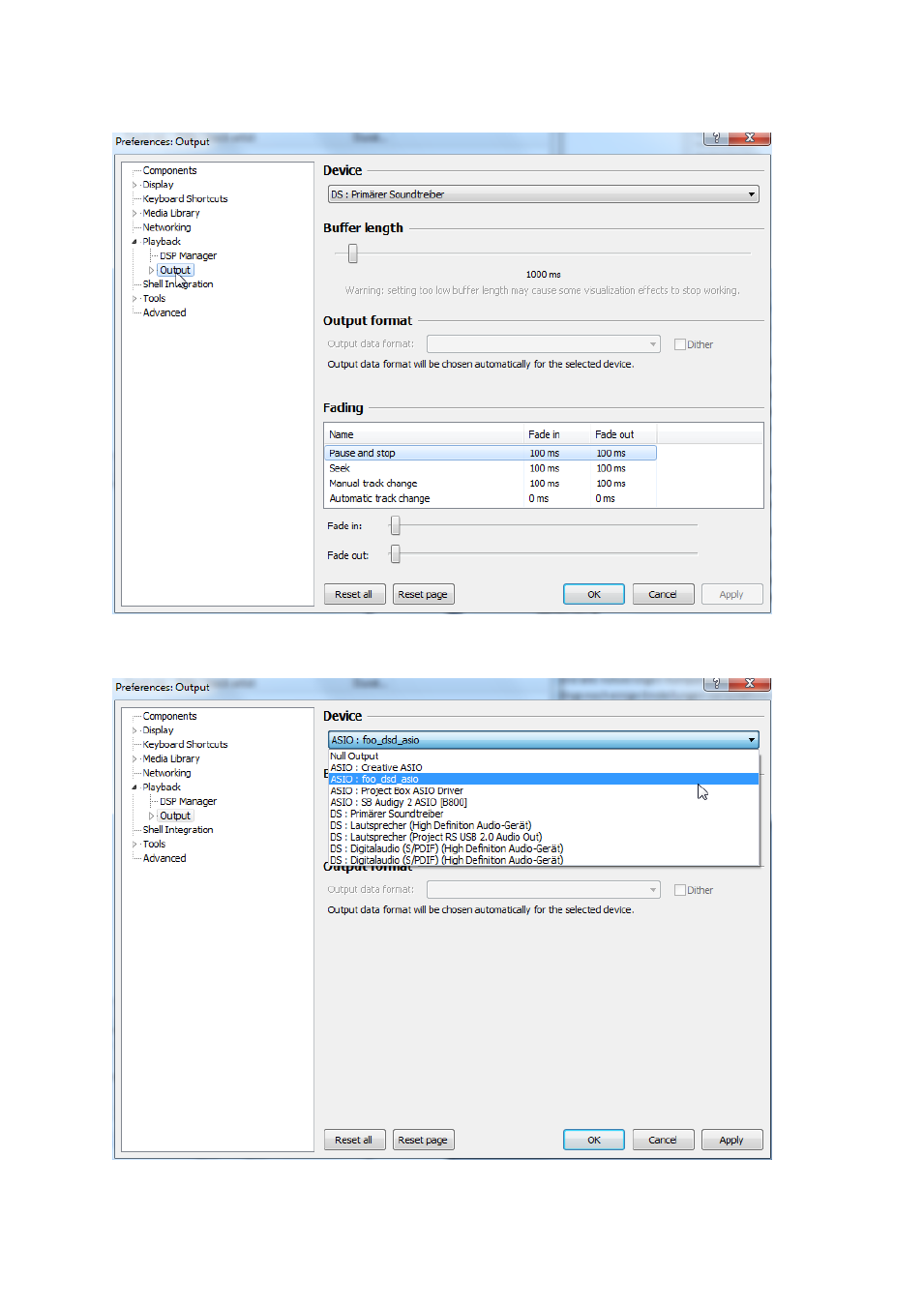This screenshot has height=1306, width=924.
Task: Toggle the Dither checkbox in lower window
Action: click(680, 890)
